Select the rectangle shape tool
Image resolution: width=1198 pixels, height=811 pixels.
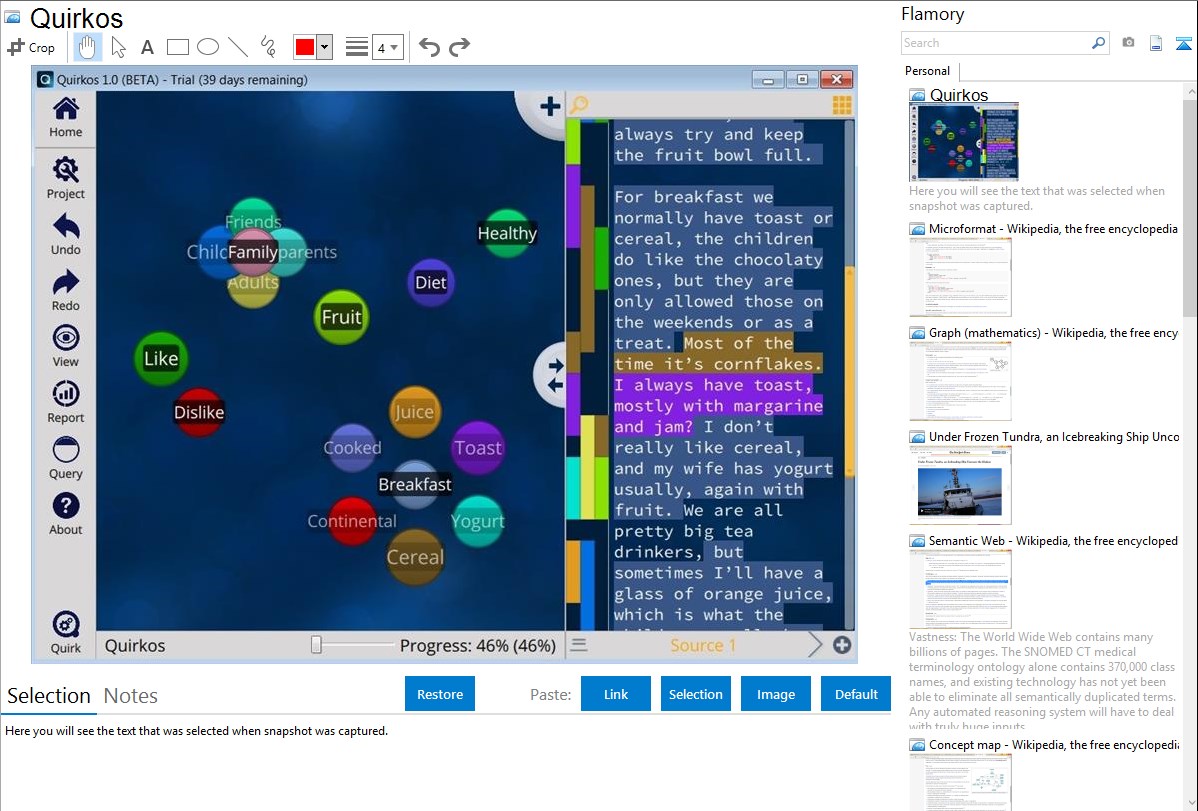[x=178, y=47]
